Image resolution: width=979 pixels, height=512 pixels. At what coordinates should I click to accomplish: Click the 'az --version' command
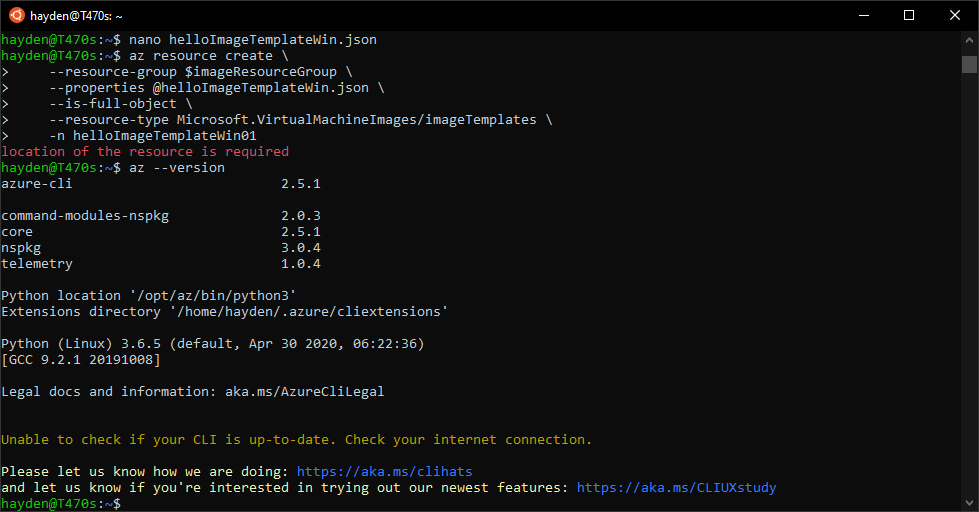(x=177, y=168)
